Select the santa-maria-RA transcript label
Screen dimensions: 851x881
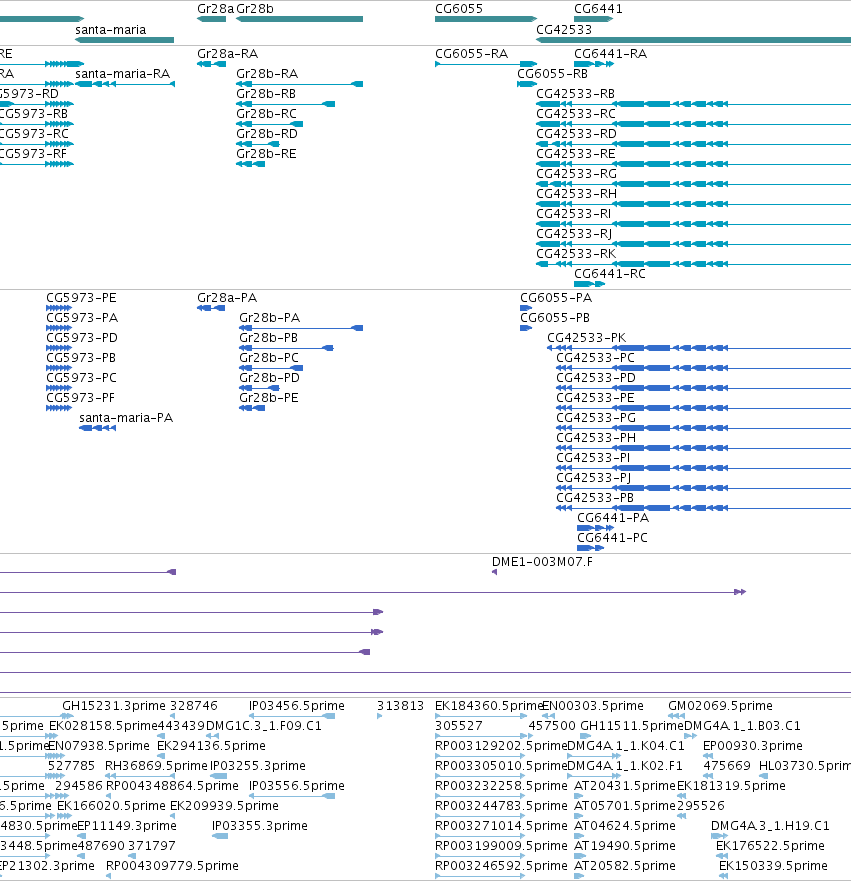click(122, 74)
